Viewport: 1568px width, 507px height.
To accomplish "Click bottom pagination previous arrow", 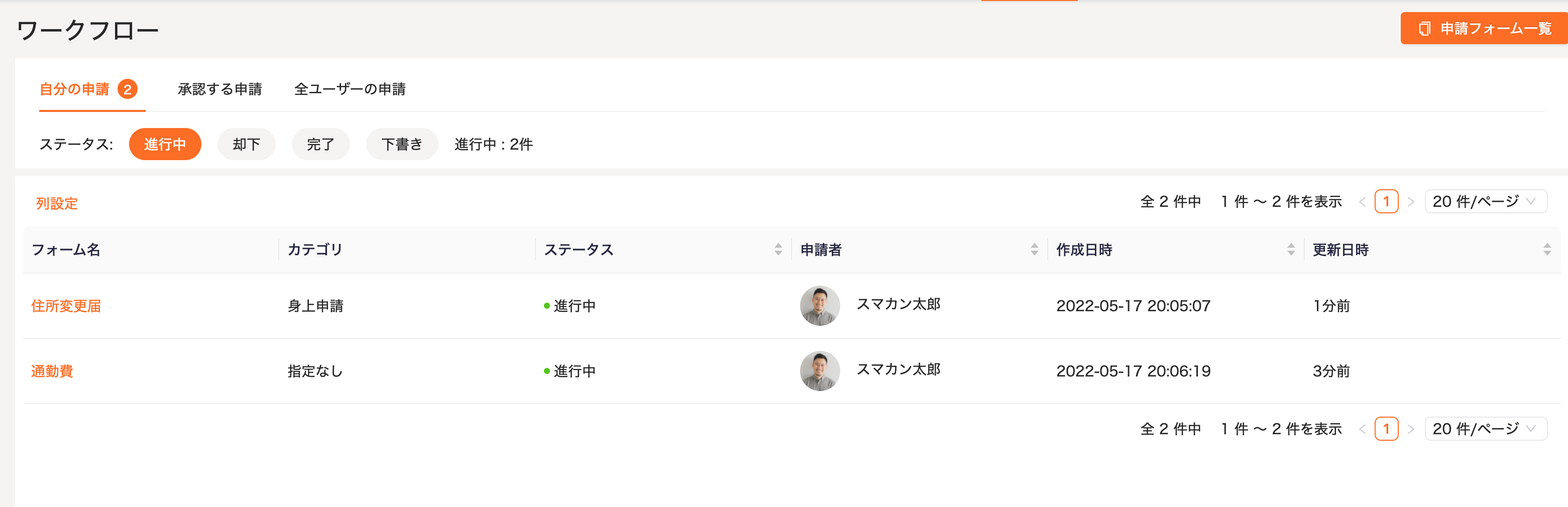I will 1362,429.
